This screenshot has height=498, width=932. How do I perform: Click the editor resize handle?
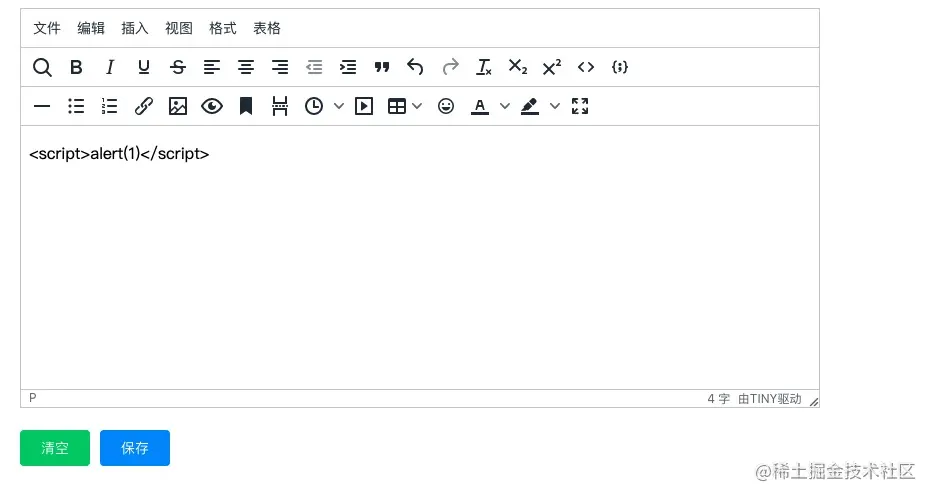(814, 402)
